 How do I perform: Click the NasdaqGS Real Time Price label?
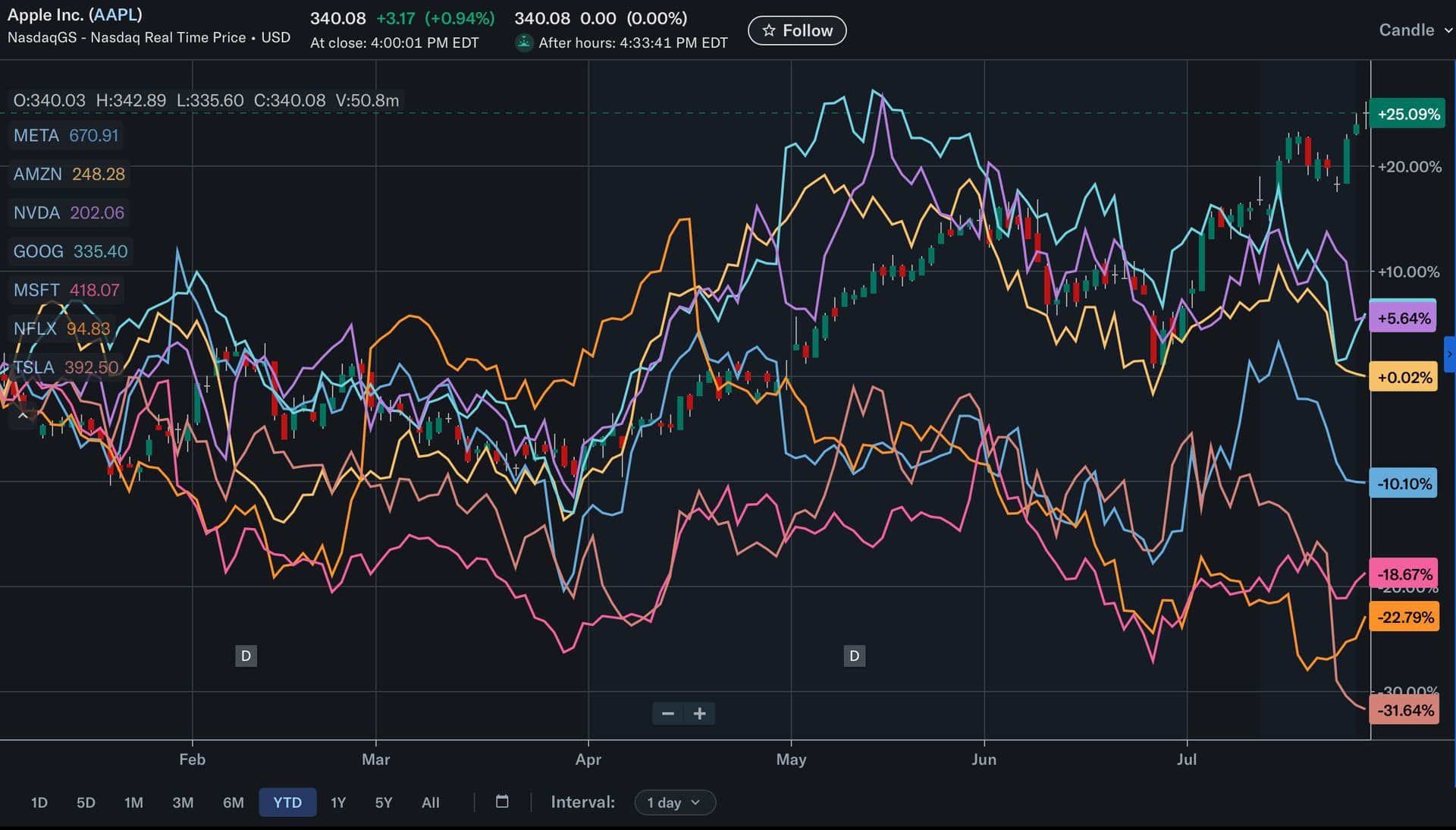click(149, 38)
